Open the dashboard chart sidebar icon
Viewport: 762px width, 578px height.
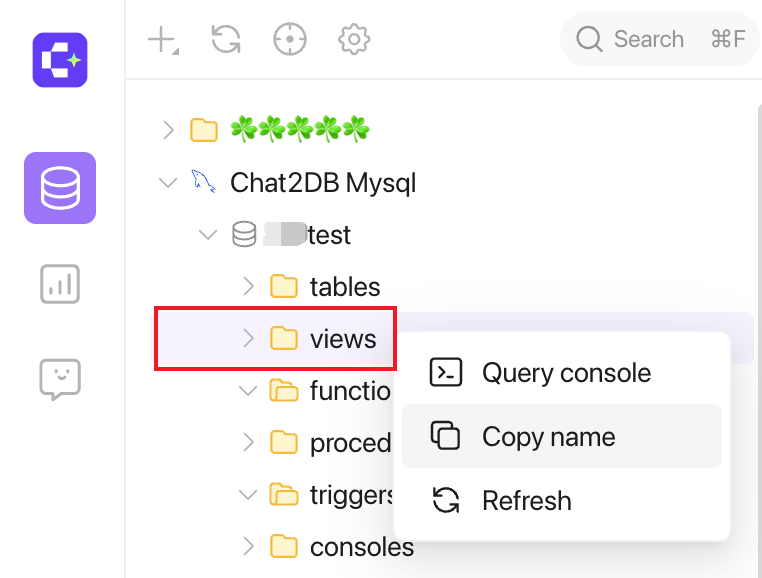coord(60,284)
